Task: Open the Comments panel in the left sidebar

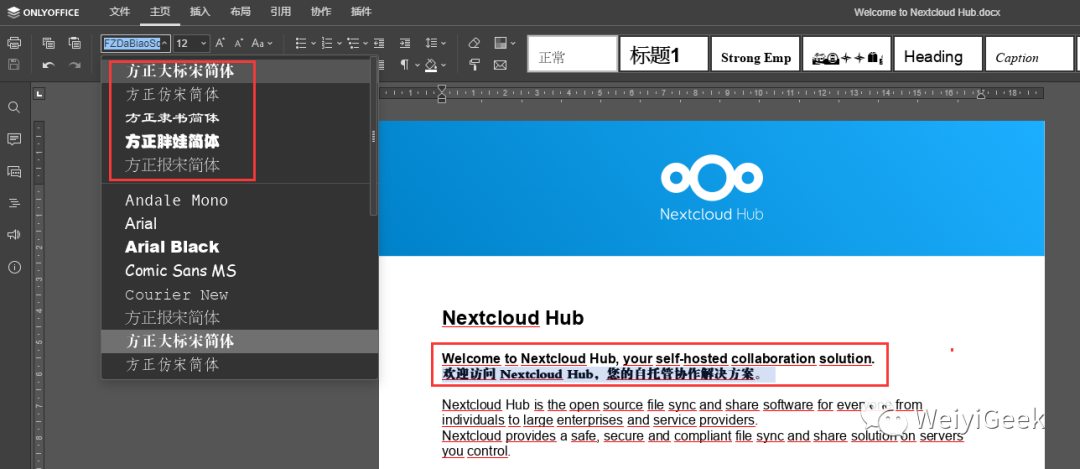Action: tap(14, 139)
